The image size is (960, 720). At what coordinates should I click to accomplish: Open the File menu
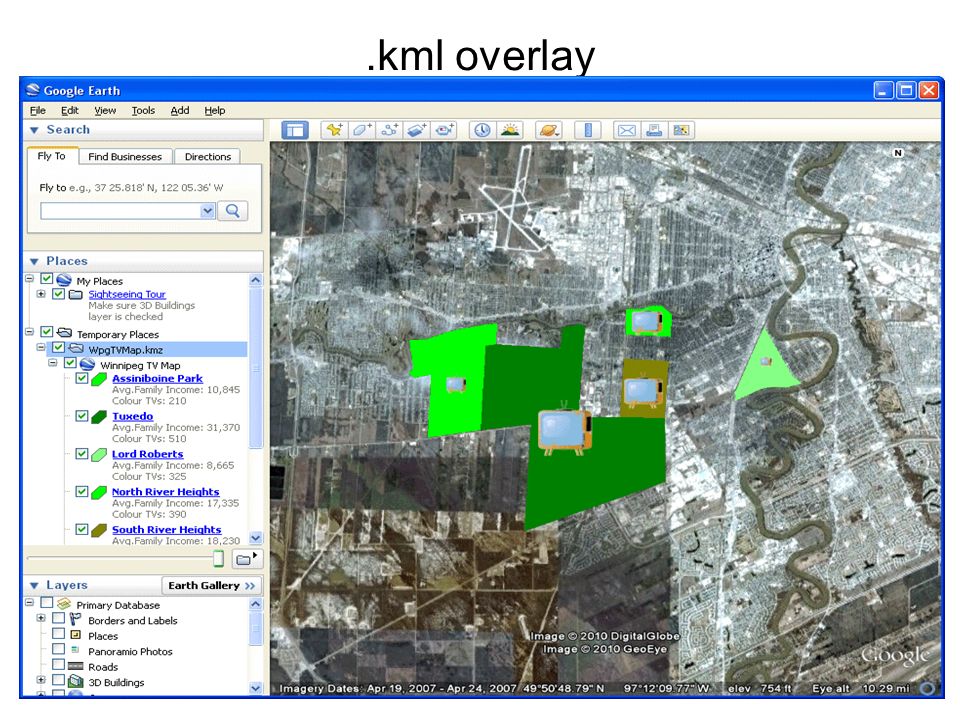click(38, 110)
